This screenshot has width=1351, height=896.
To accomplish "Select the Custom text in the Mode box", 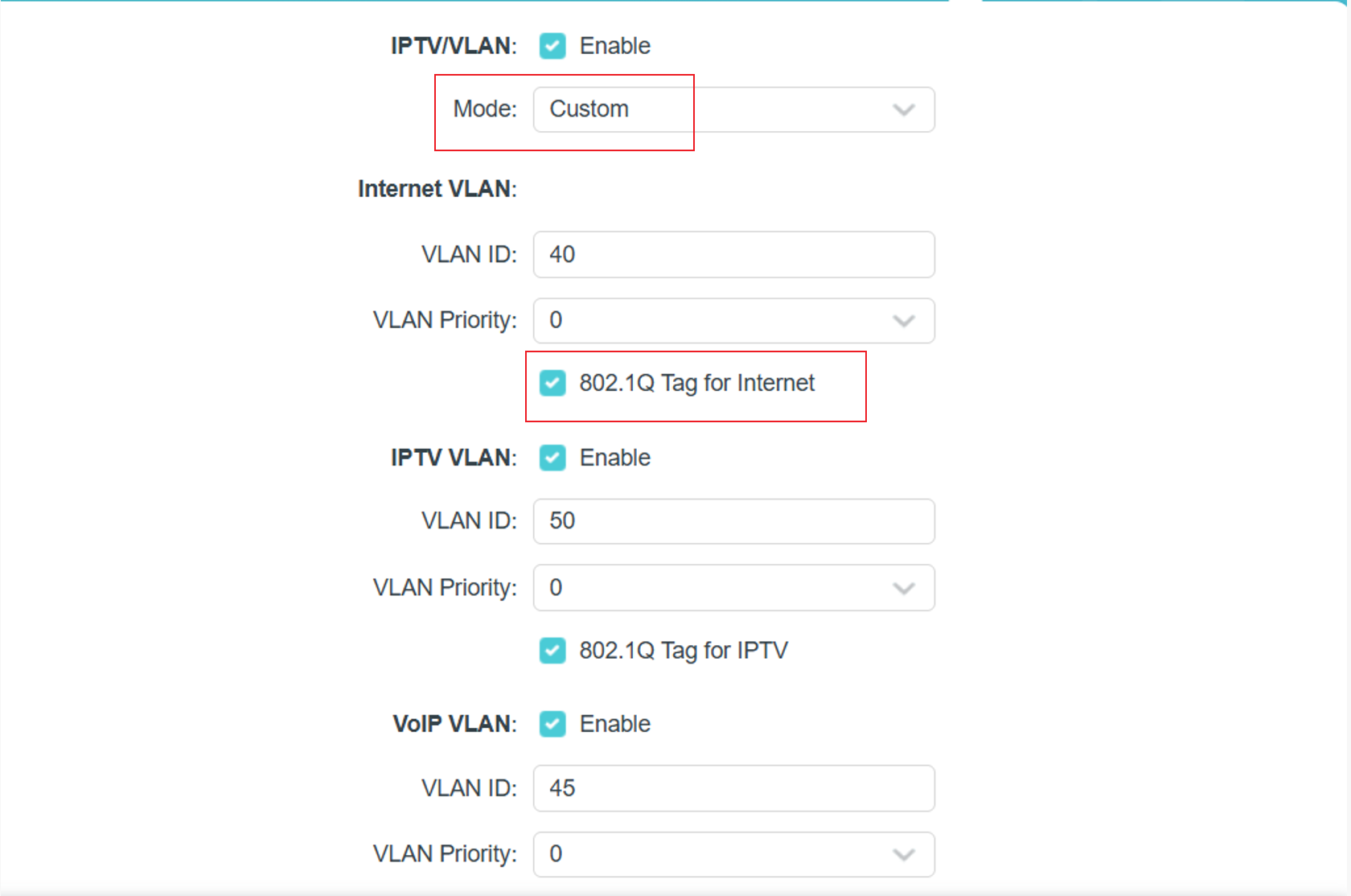I will tap(589, 109).
